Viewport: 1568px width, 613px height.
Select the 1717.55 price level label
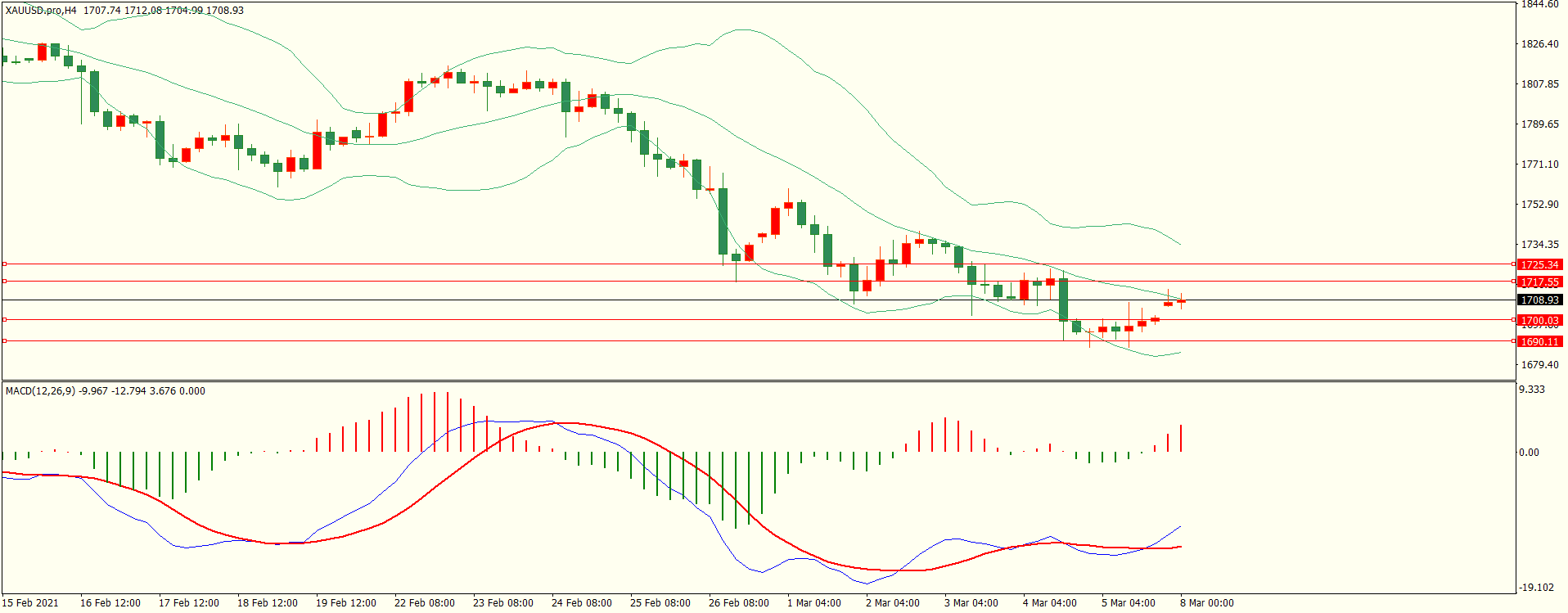[x=1539, y=282]
